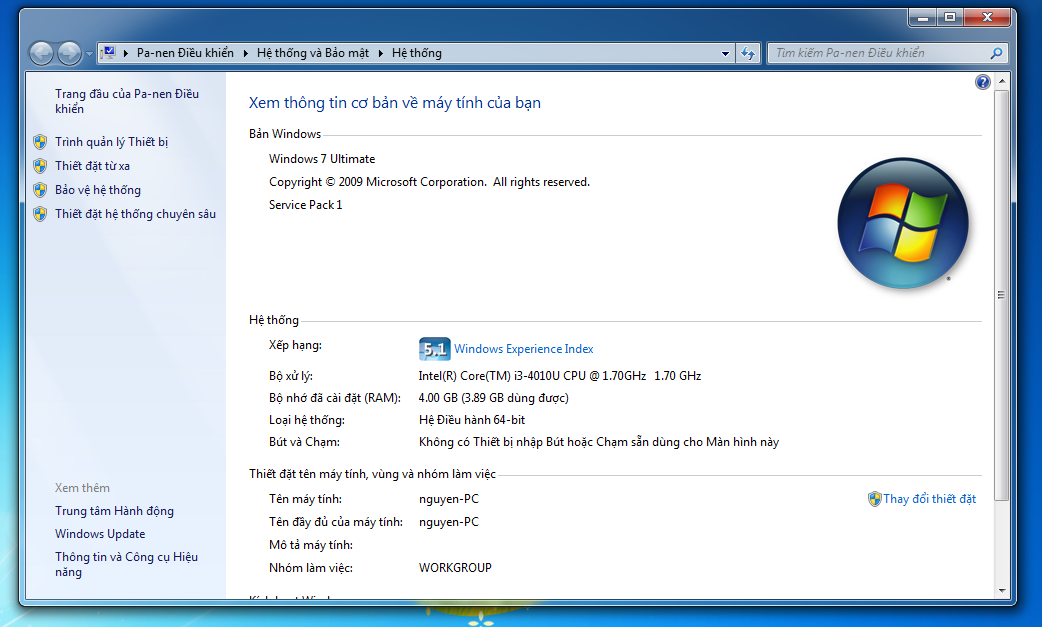Click the Control Panel icon in address bar
This screenshot has height=627, width=1042.
[x=109, y=52]
